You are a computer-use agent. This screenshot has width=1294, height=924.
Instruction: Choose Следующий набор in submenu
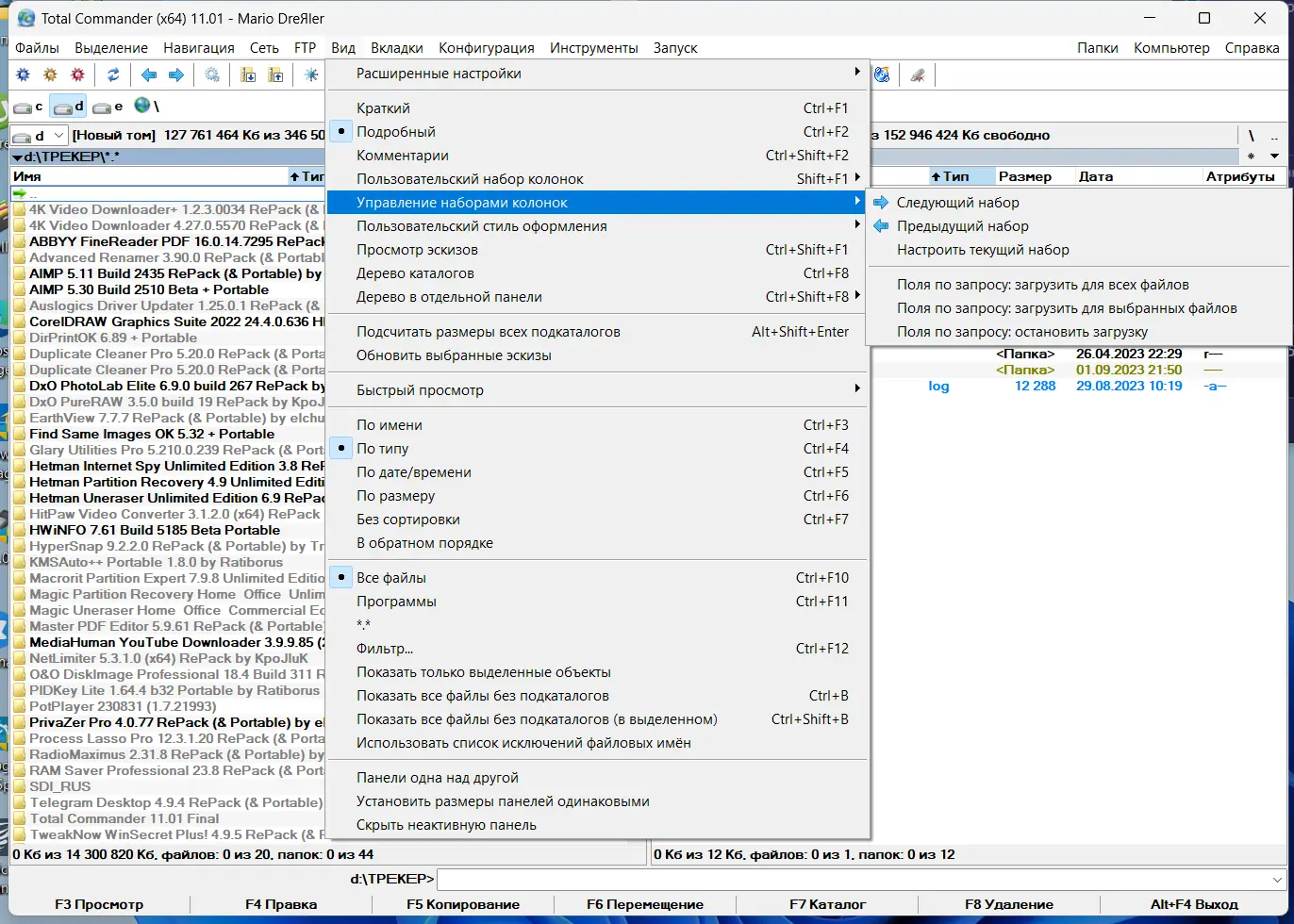pos(1079,203)
